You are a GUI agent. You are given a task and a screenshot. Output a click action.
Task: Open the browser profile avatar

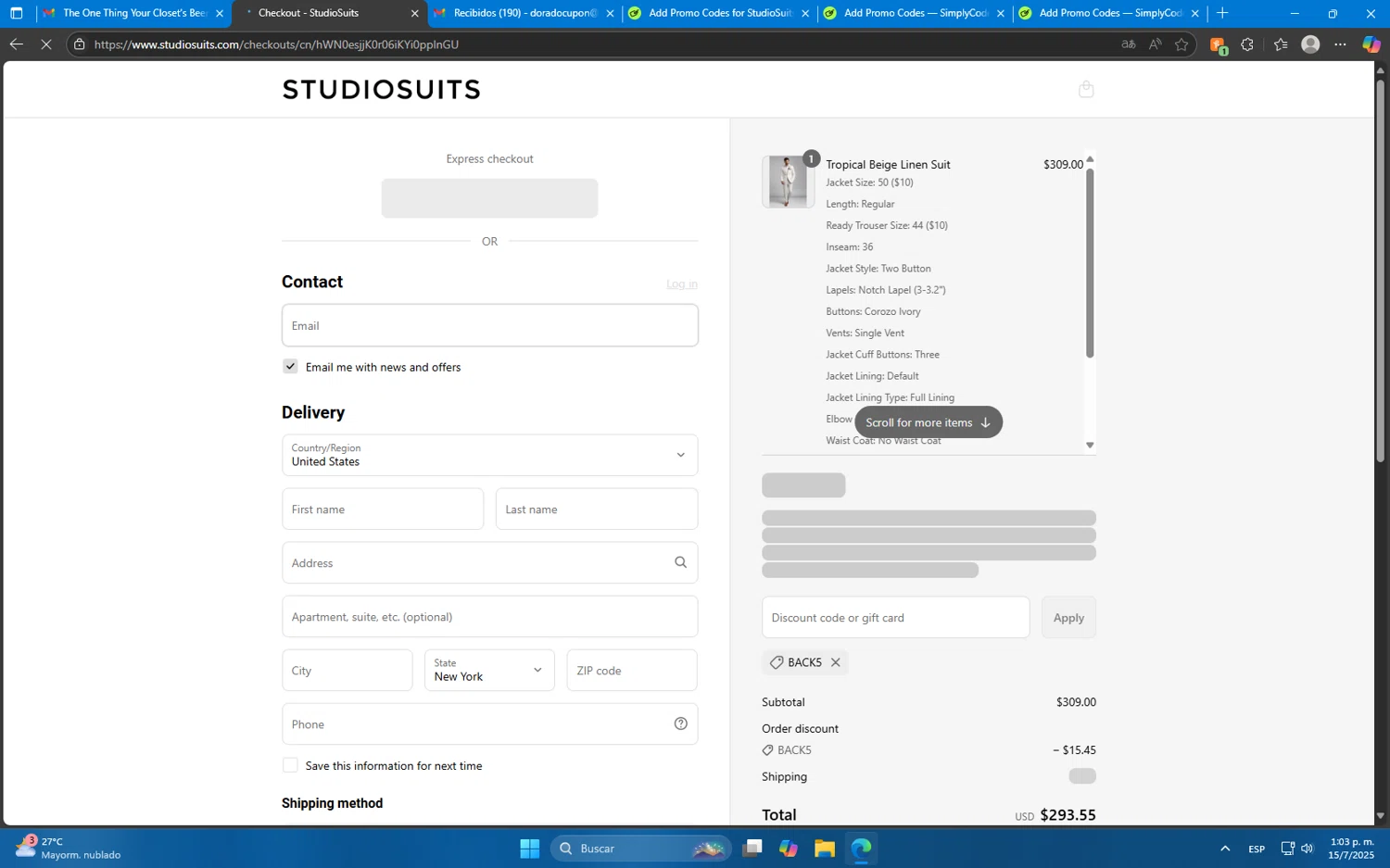[x=1310, y=44]
